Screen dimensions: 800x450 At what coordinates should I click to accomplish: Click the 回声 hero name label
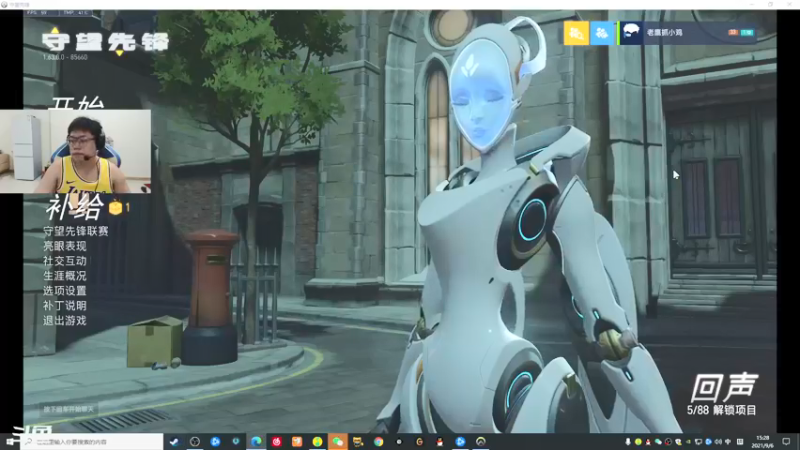pos(724,387)
